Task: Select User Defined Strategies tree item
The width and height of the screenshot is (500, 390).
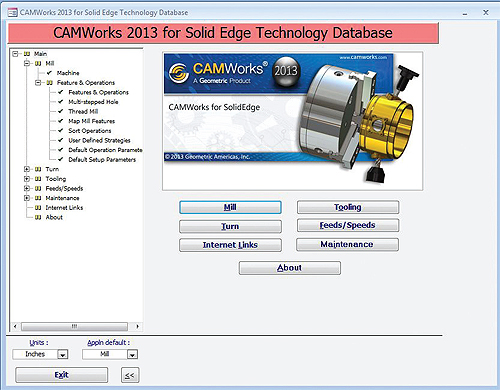Action: [99, 140]
